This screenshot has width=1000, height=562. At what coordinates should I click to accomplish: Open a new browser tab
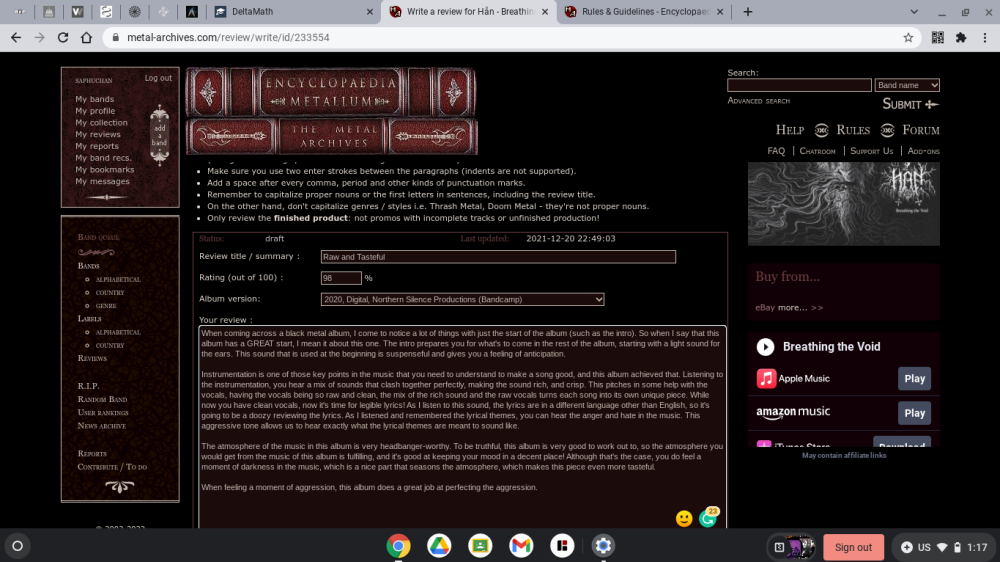[747, 11]
